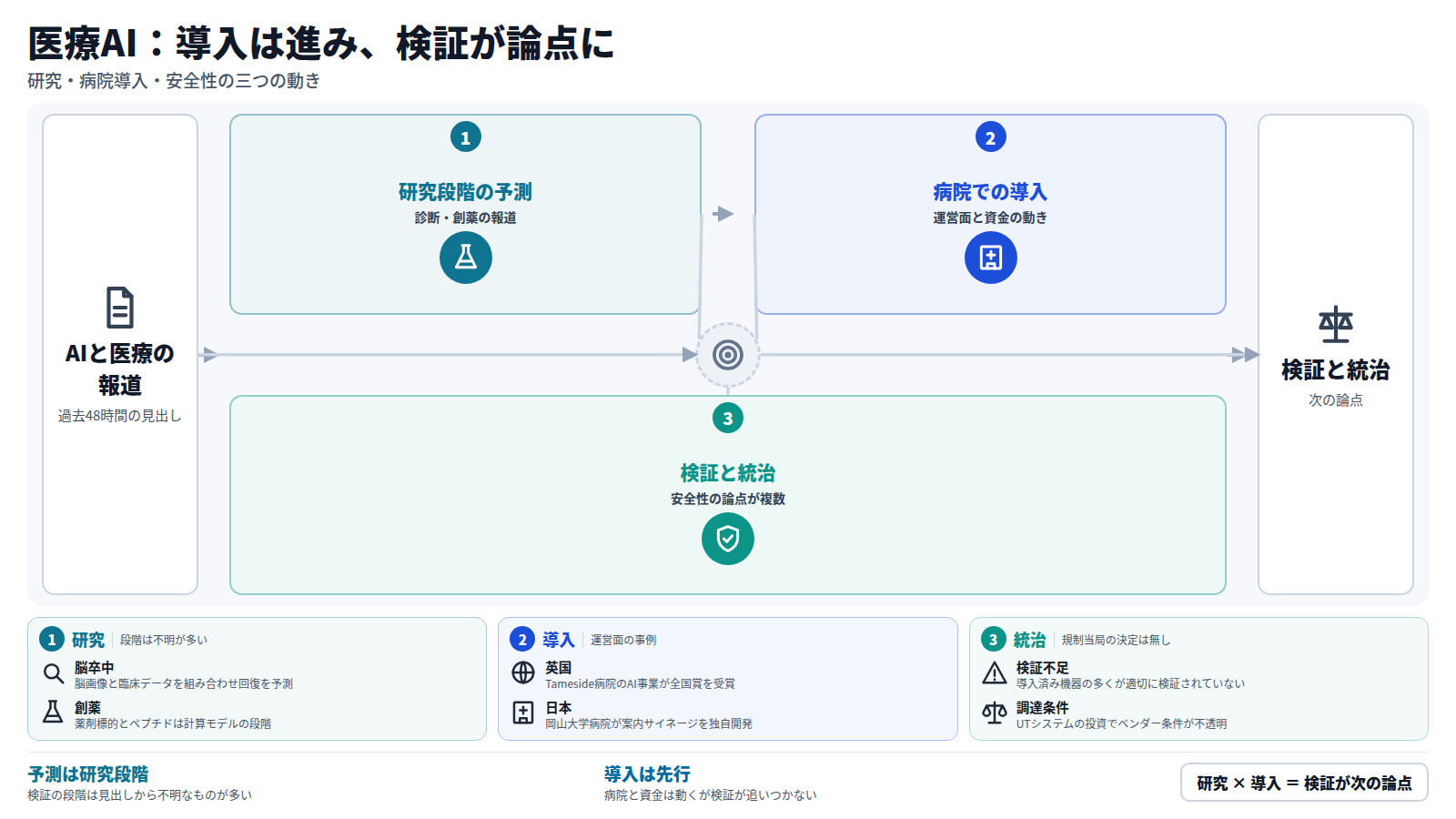The image size is (1456, 819).
Task: Click the 創薬 item title
Action: coord(88,708)
